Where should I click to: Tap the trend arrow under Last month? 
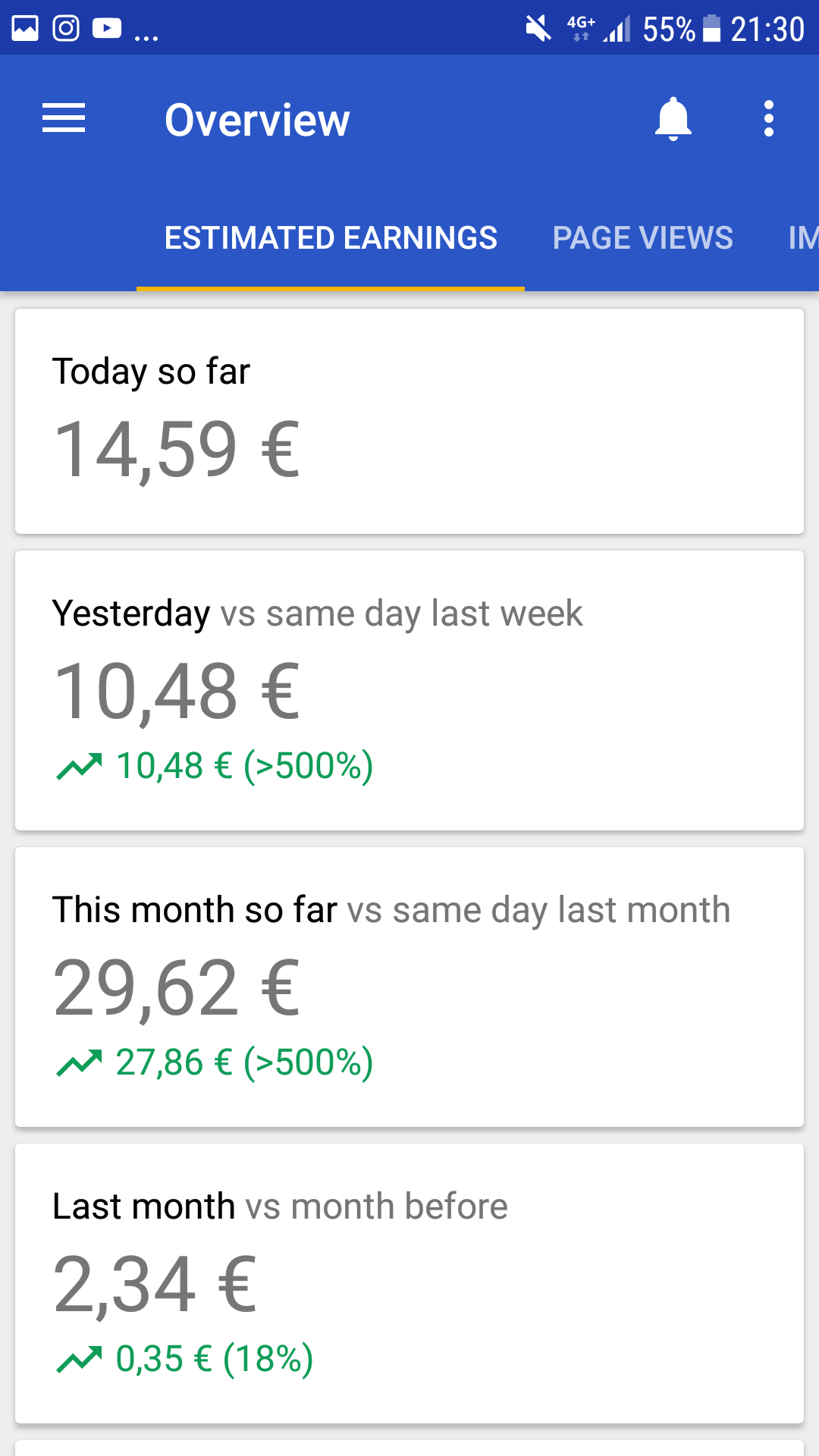(x=79, y=1360)
